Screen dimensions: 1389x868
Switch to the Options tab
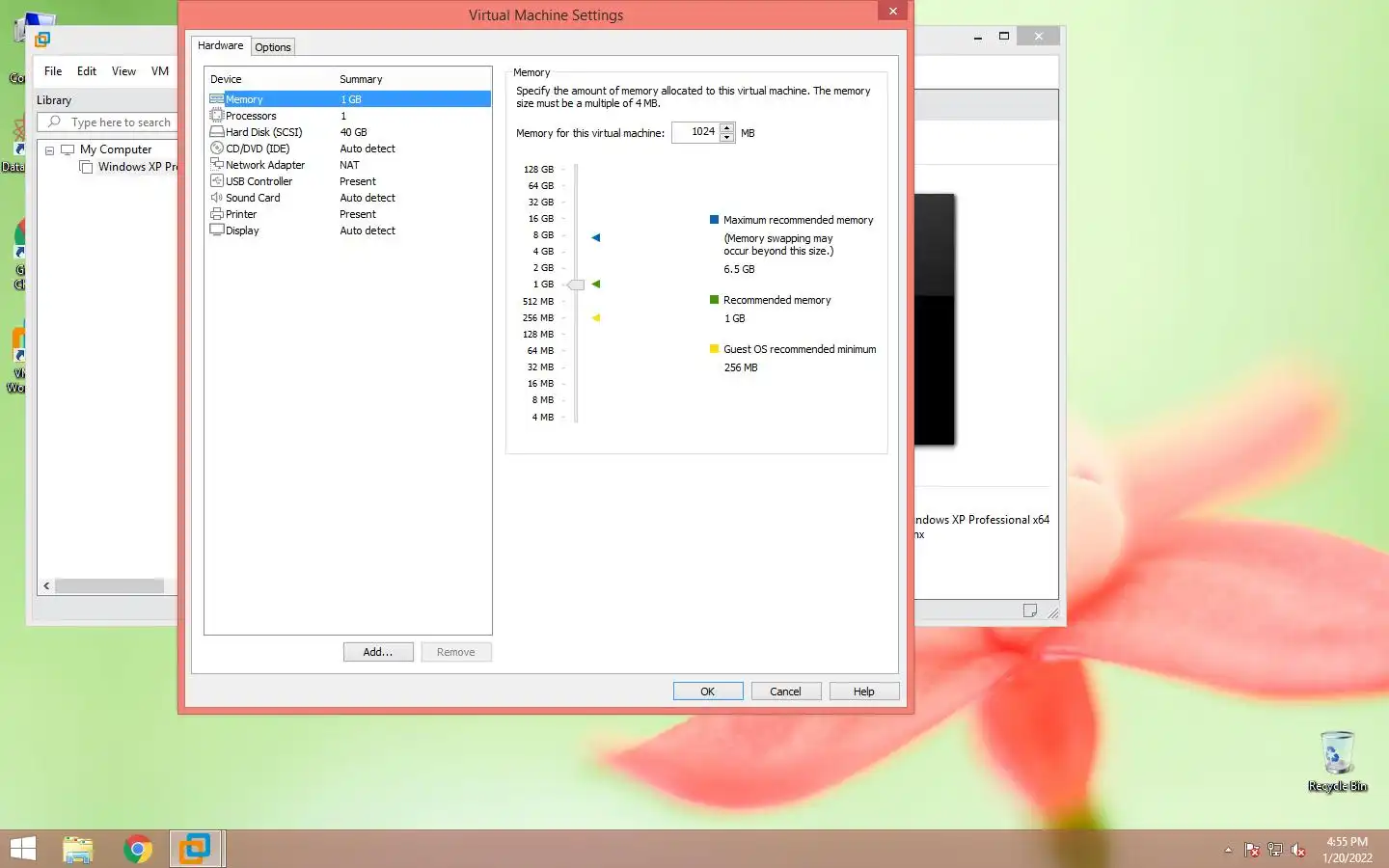pyautogui.click(x=273, y=47)
